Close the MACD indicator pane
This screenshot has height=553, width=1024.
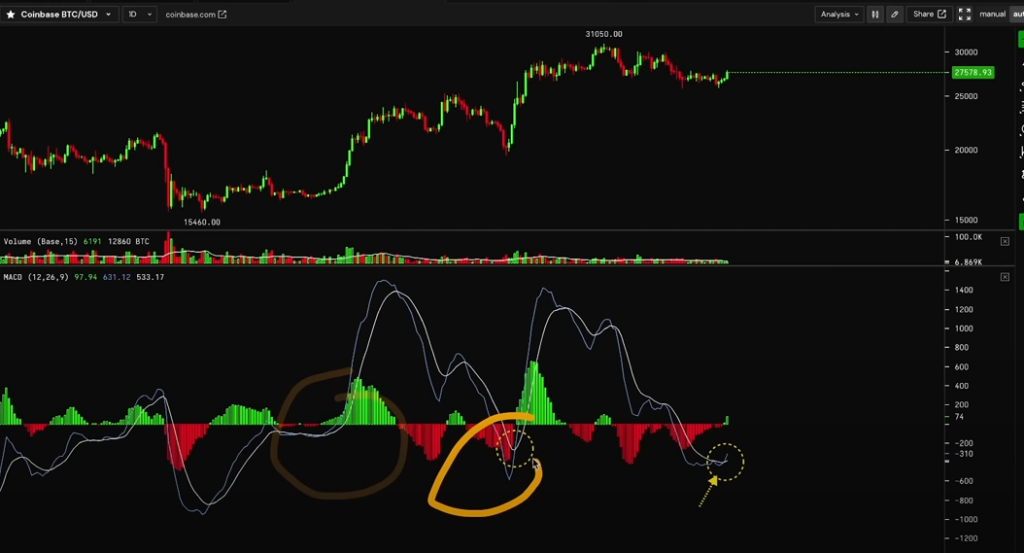(x=1004, y=277)
